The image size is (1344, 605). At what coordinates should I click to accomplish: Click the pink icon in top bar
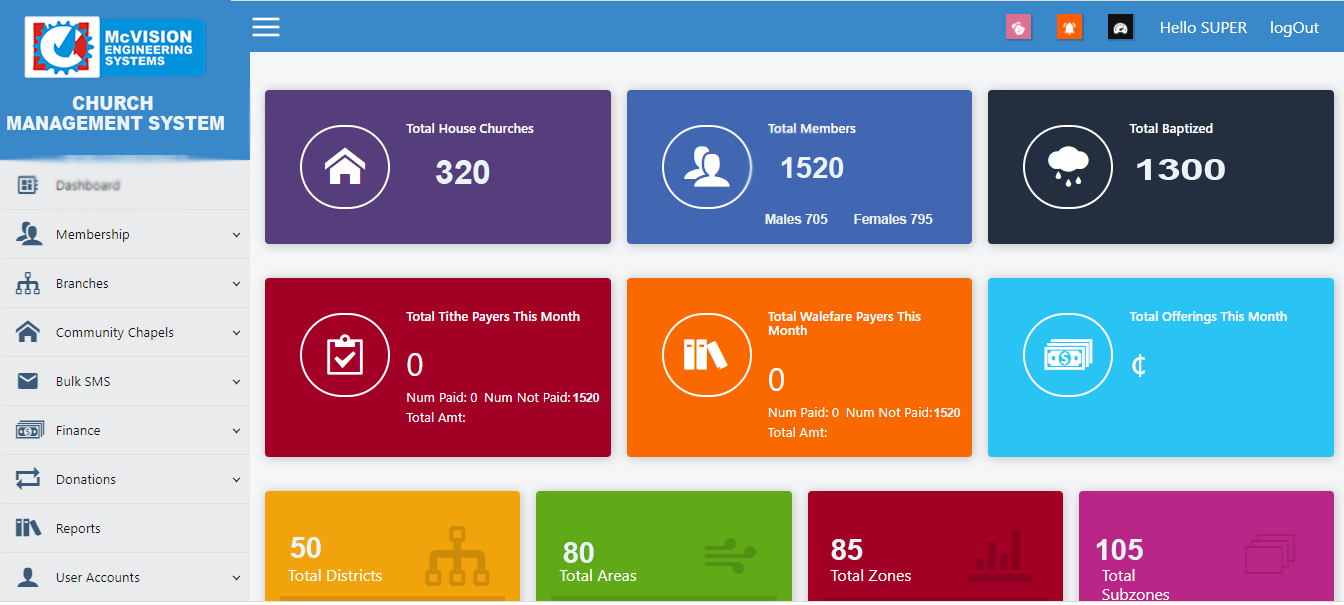pos(1018,28)
